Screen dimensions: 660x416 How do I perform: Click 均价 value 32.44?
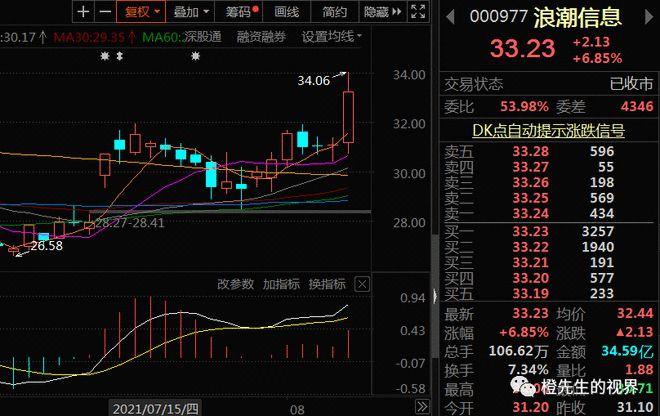[635, 313]
